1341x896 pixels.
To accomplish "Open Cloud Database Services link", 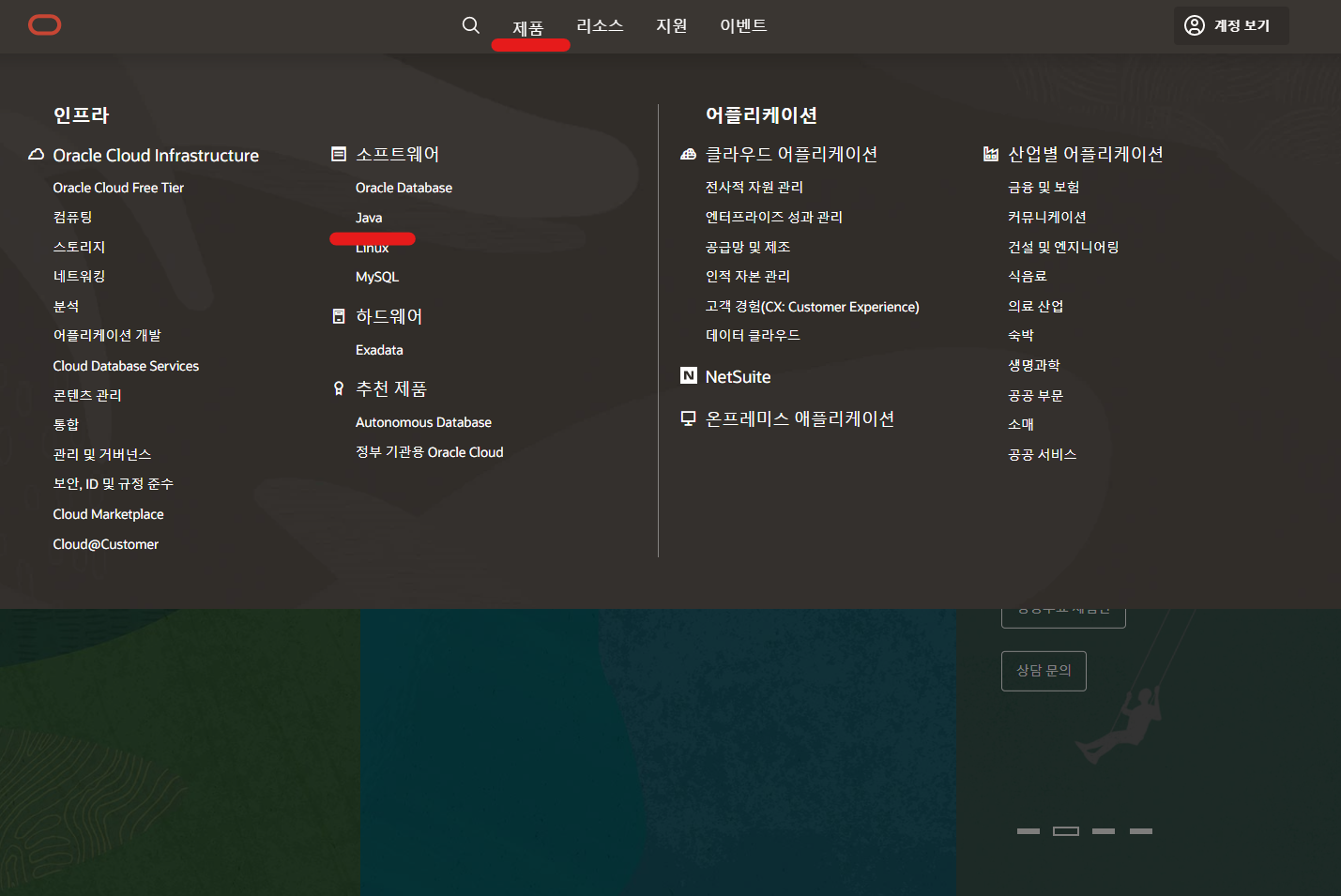I will coord(126,366).
